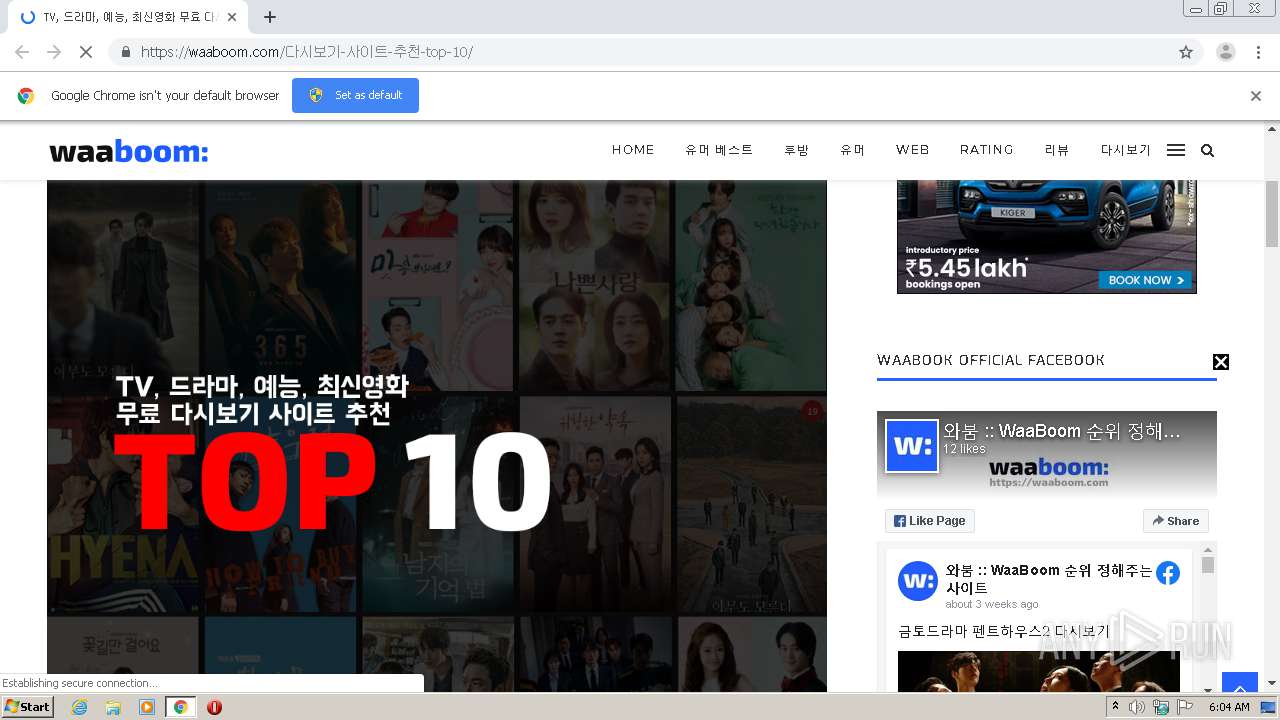This screenshot has height=720, width=1280.
Task: Open the 유머 menu item
Action: (853, 150)
